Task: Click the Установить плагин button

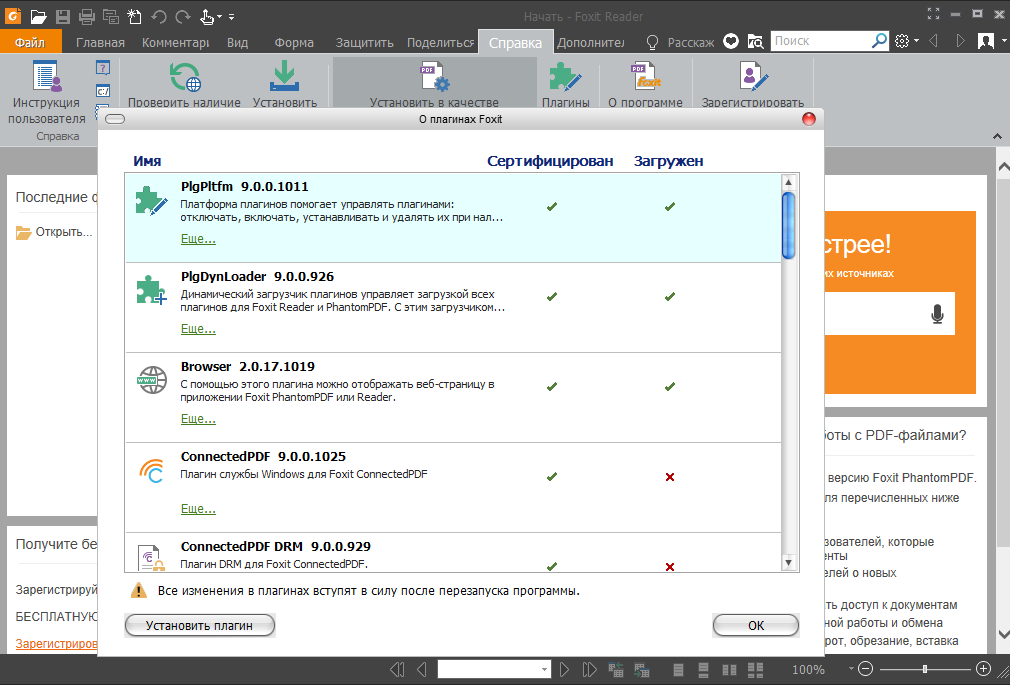Action: click(200, 625)
